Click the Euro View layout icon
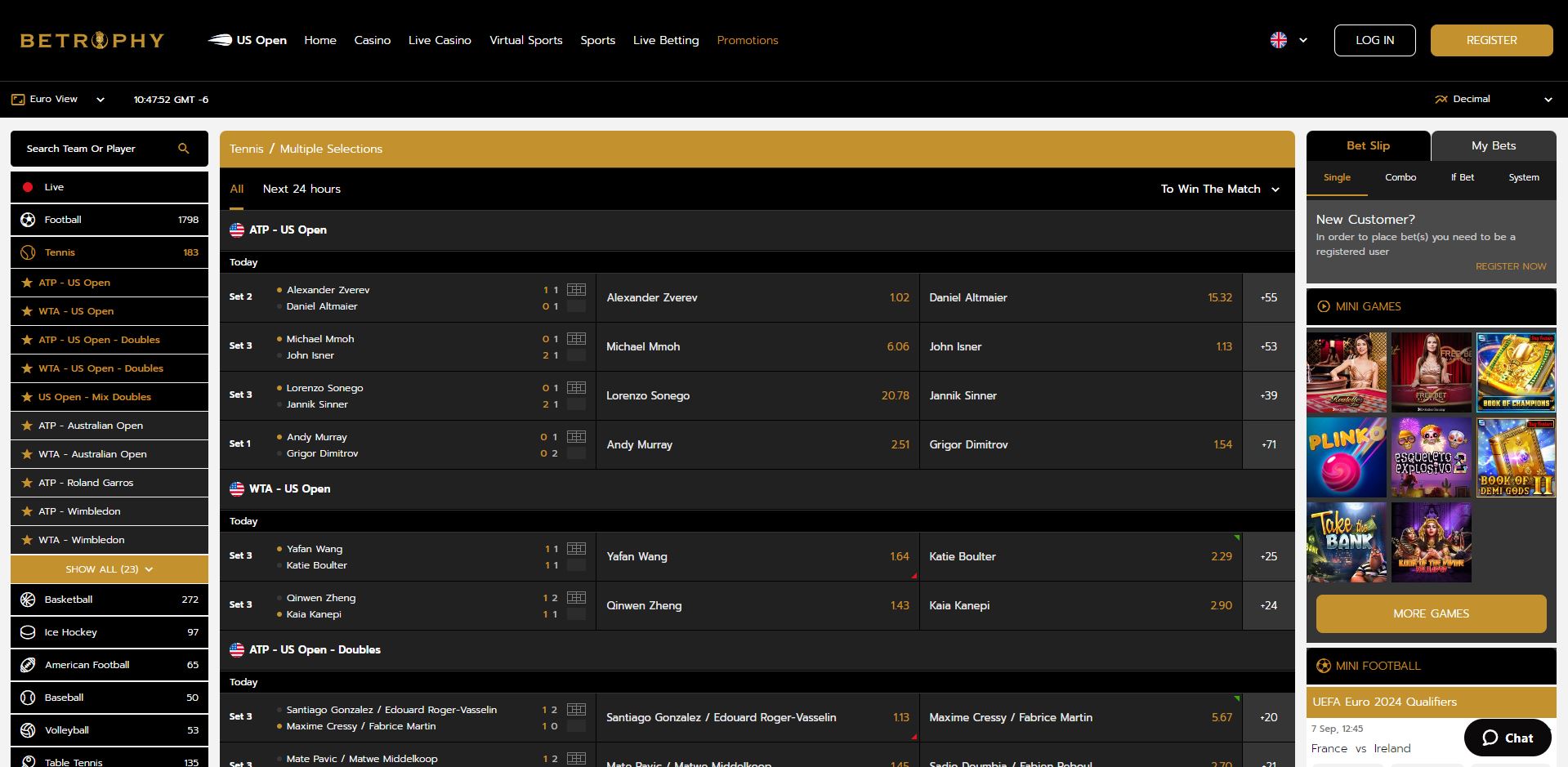The image size is (1568, 767). tap(18, 100)
